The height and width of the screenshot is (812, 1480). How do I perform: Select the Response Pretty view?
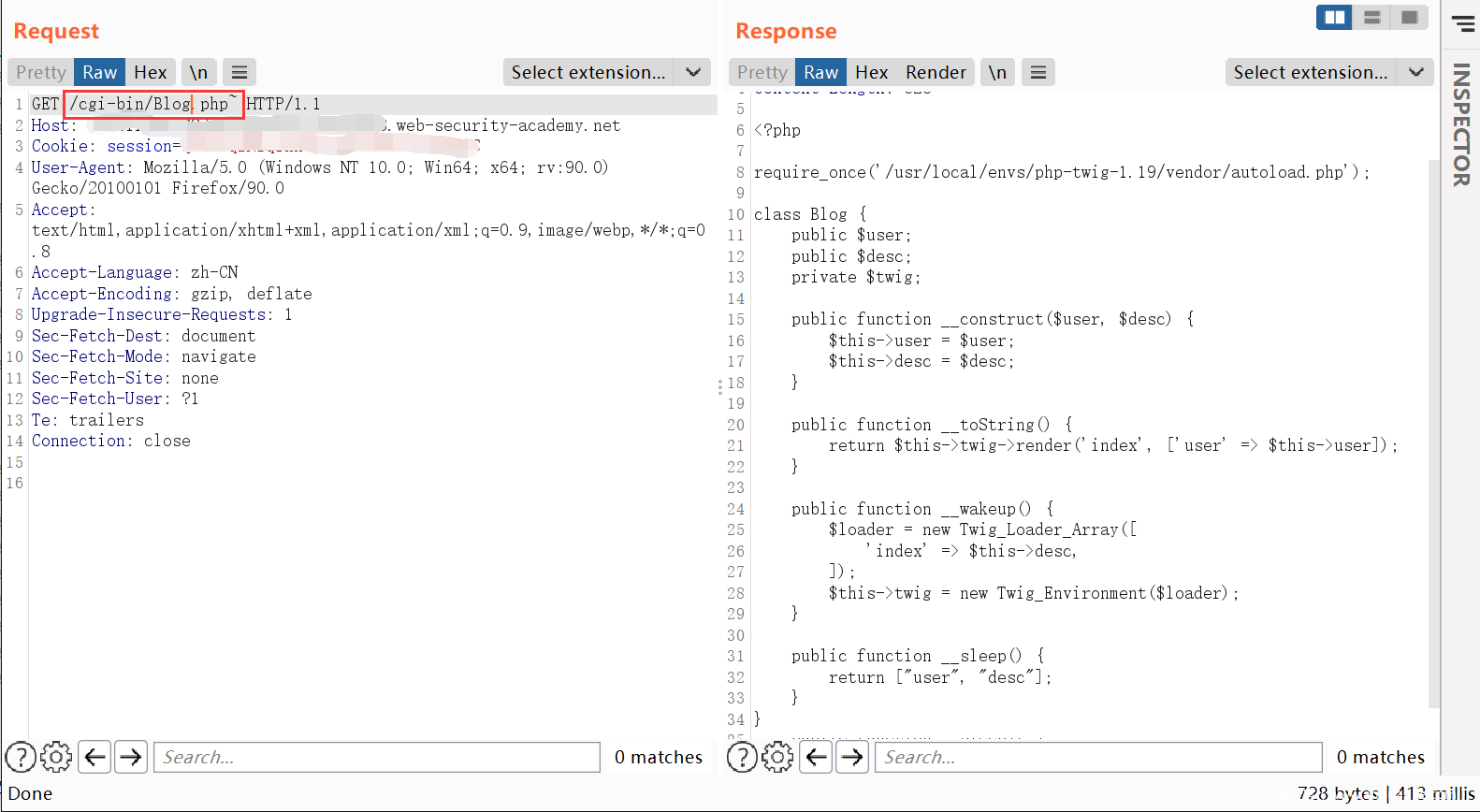(762, 72)
